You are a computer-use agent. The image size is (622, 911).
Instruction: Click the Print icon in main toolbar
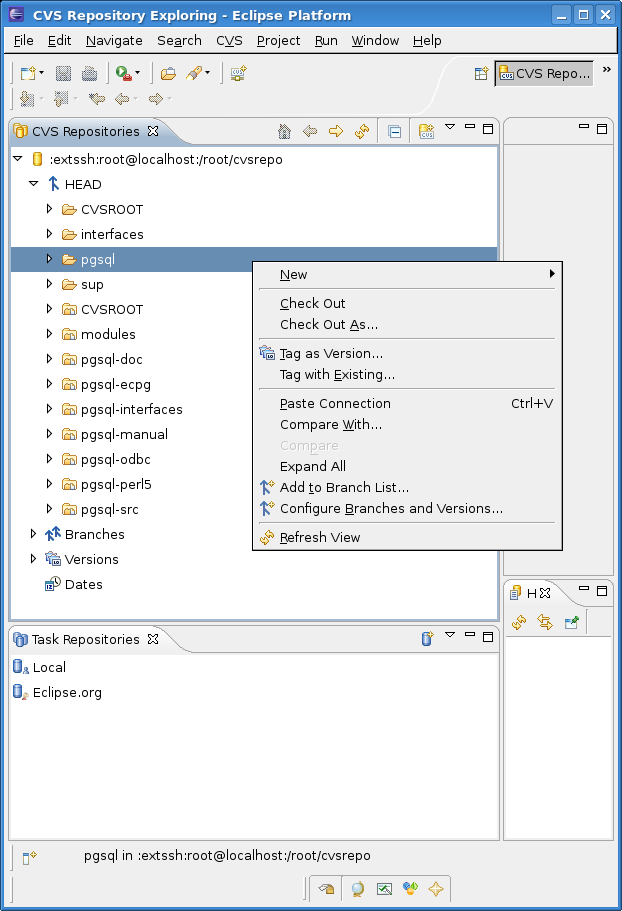(x=89, y=73)
